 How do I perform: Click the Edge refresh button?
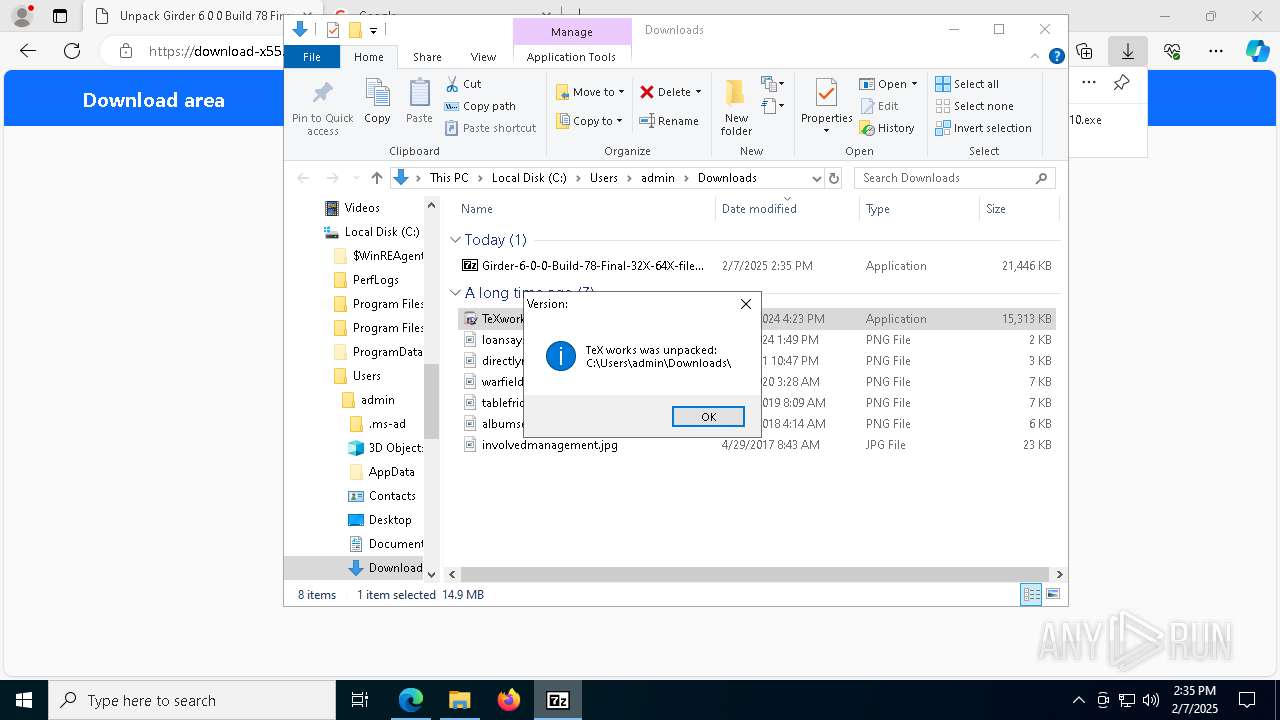(x=72, y=51)
